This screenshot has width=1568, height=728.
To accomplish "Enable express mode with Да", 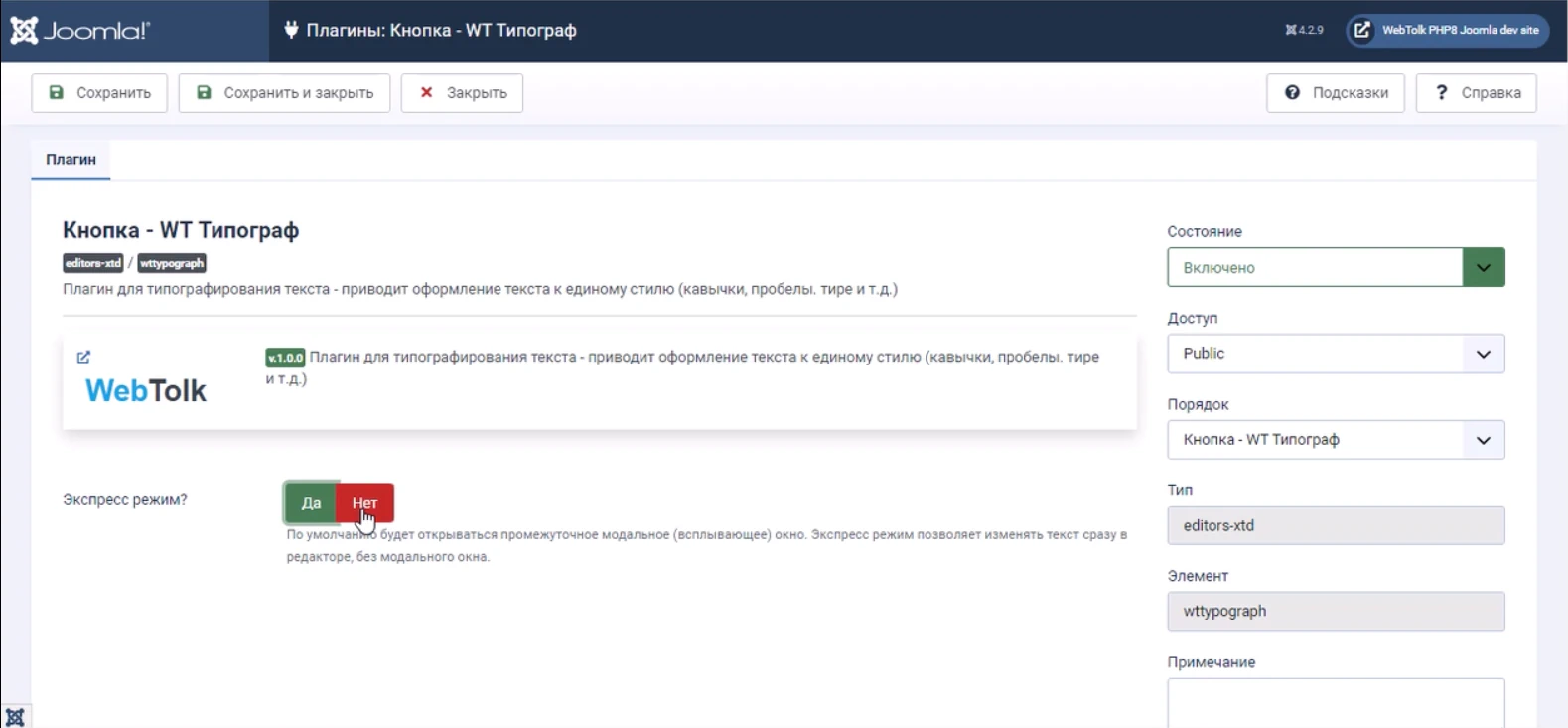I will (311, 503).
